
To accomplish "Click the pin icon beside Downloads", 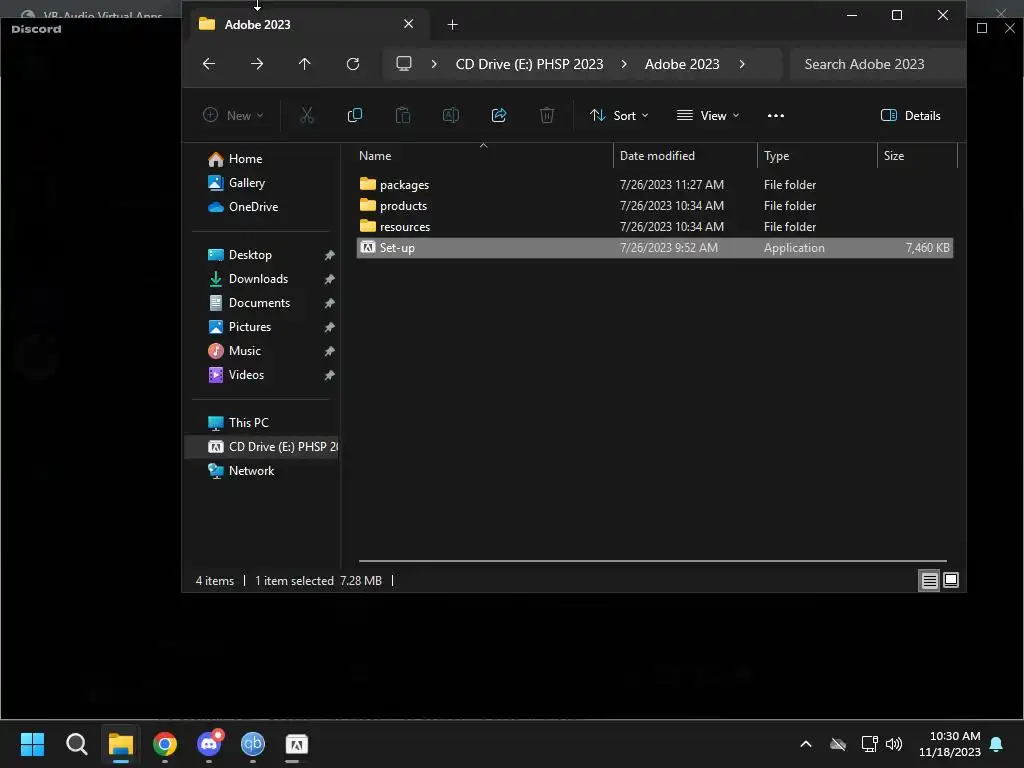I will (x=330, y=280).
